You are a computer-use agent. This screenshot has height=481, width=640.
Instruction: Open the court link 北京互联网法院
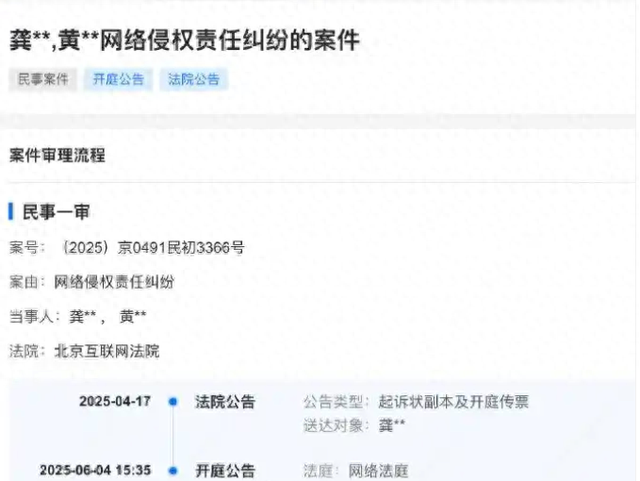107,351
